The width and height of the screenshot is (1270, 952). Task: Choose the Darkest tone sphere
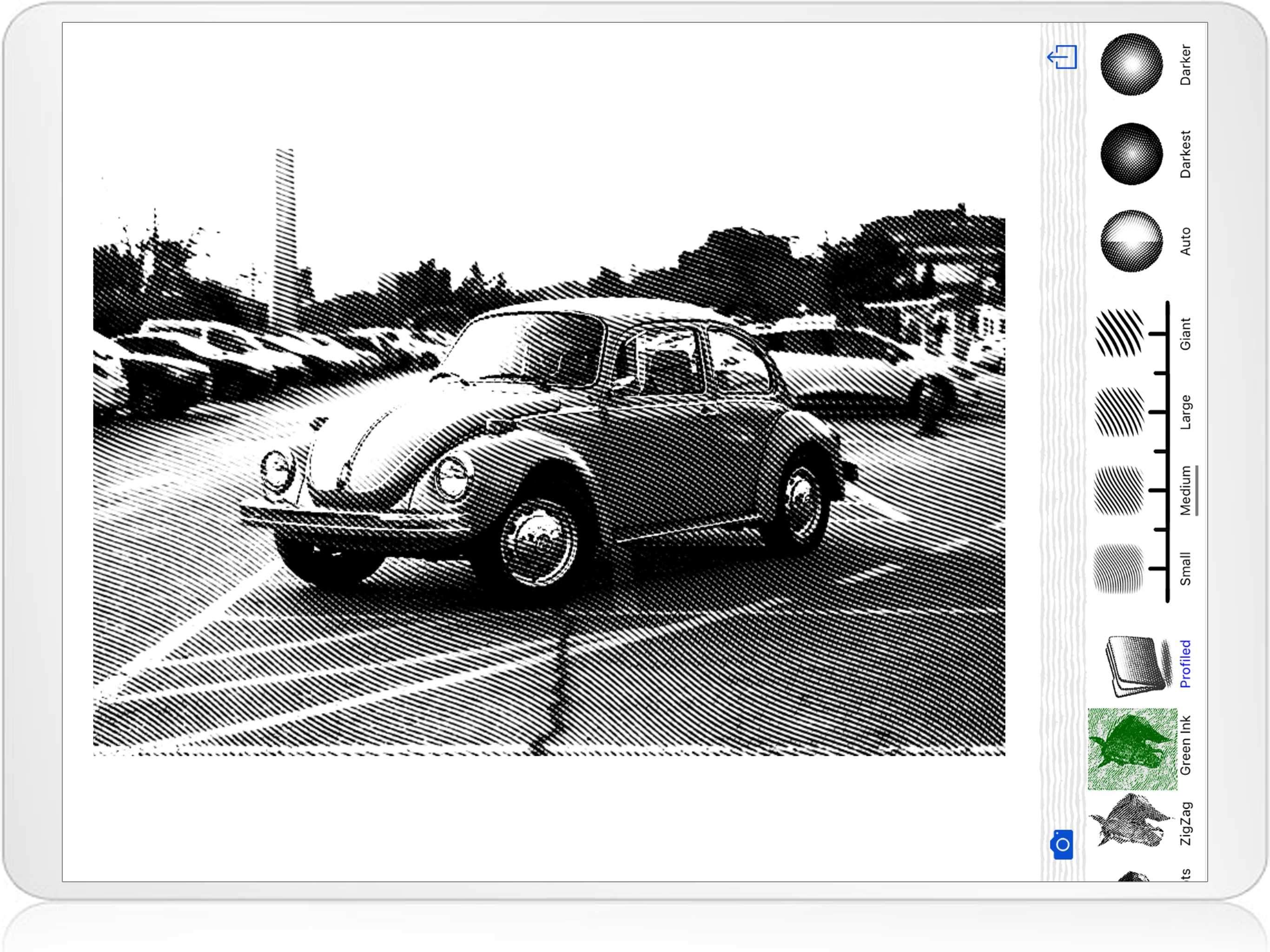(x=1131, y=154)
